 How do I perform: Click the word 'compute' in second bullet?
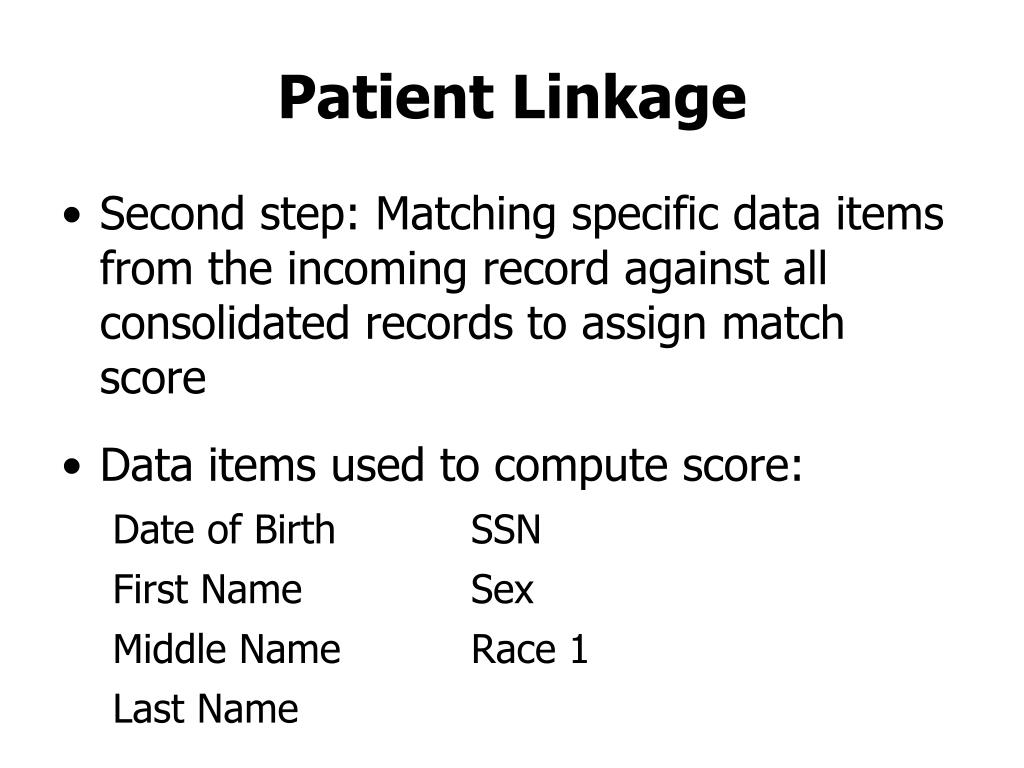(x=580, y=466)
